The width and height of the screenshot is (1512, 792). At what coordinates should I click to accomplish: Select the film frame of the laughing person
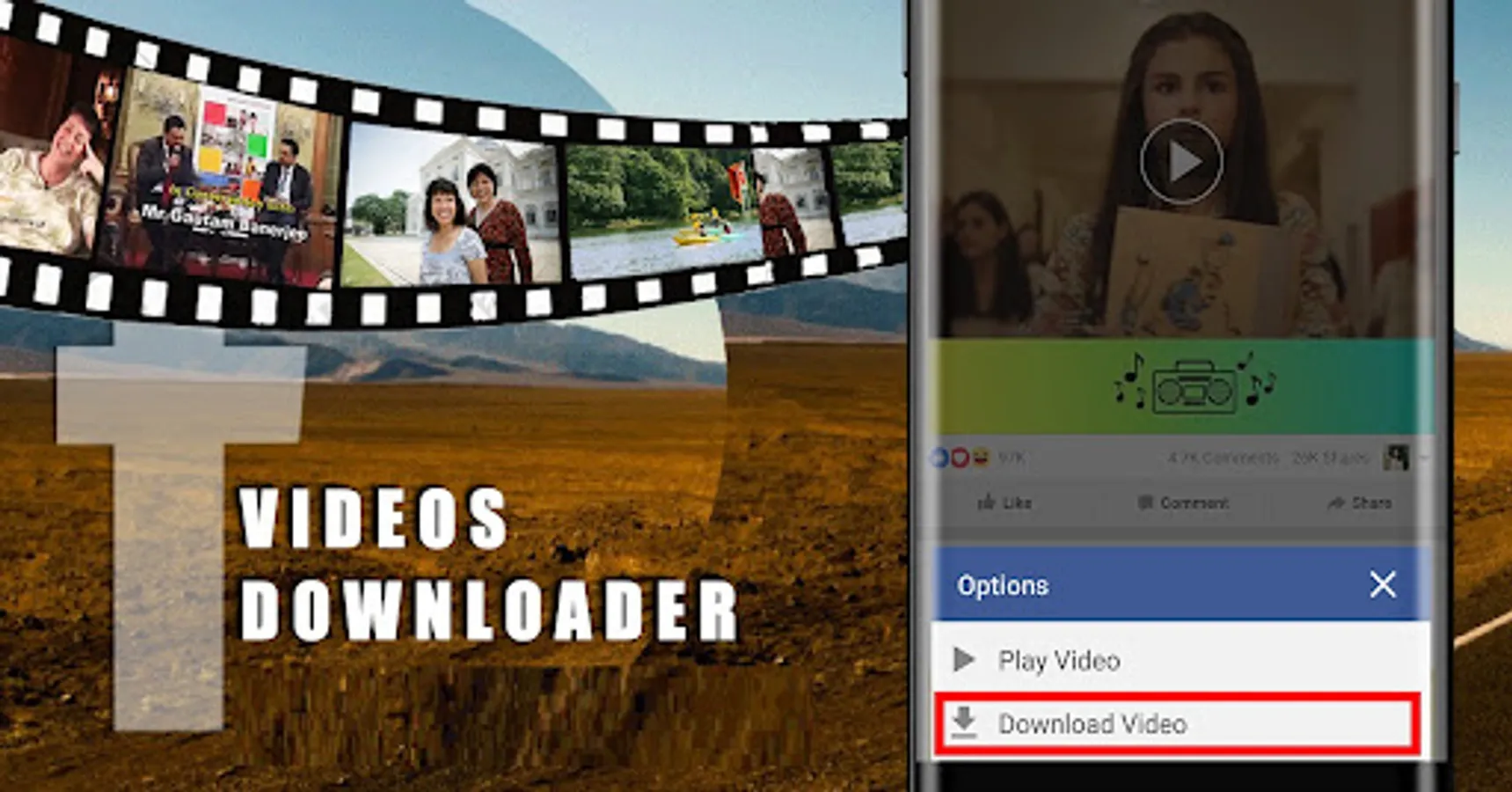pos(53,150)
